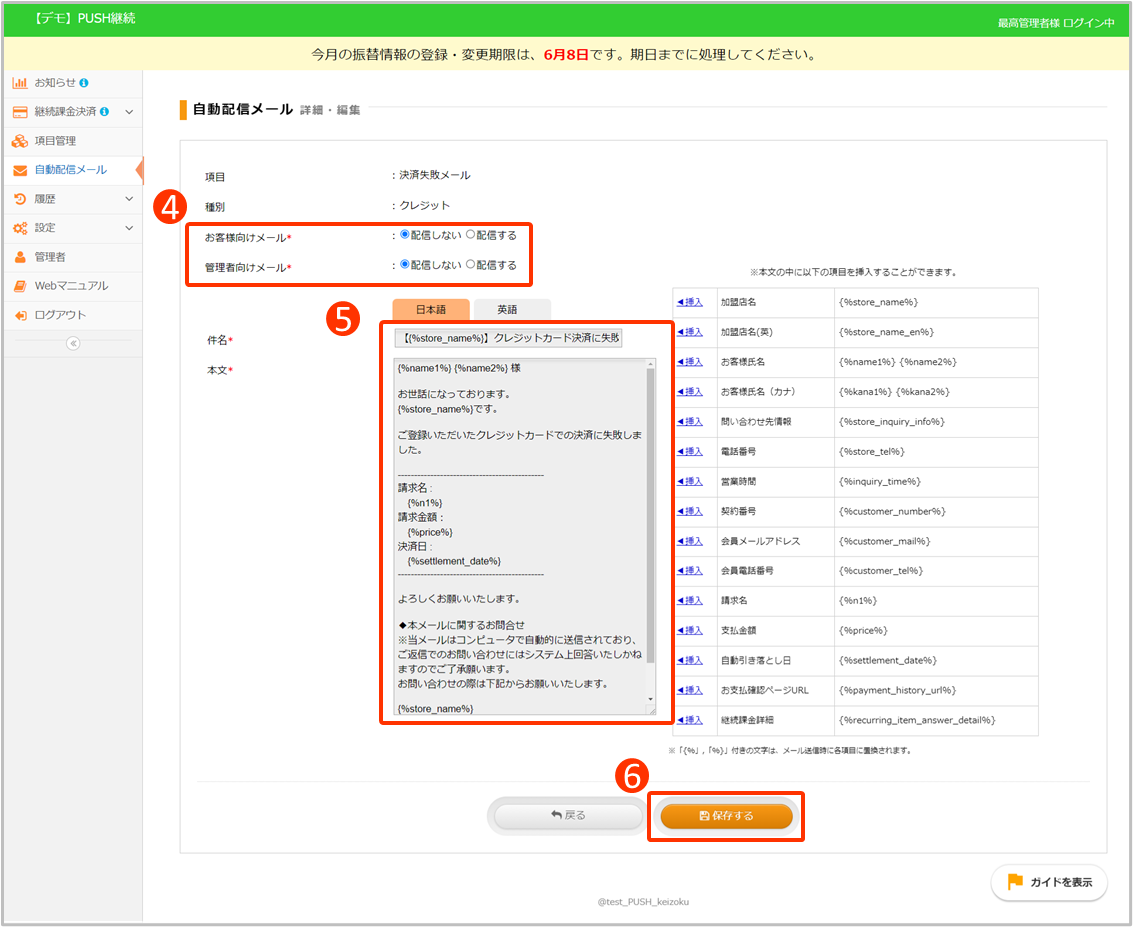Open 管理者 in the sidebar
1133x927 pixels.
point(73,257)
